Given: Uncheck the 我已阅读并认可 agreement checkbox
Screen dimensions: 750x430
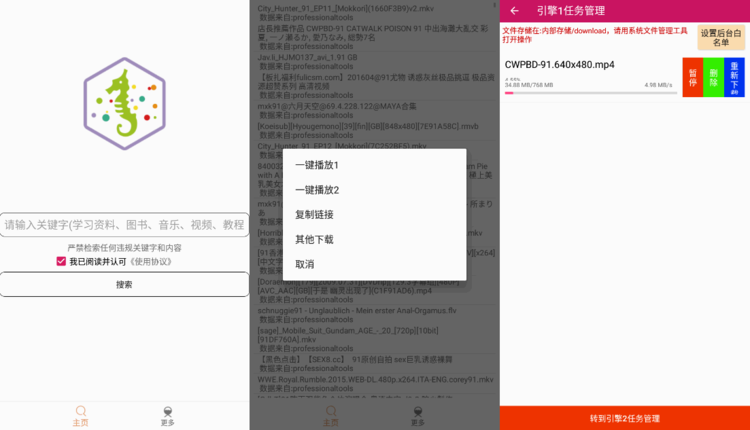Looking at the screenshot, I should 61,262.
